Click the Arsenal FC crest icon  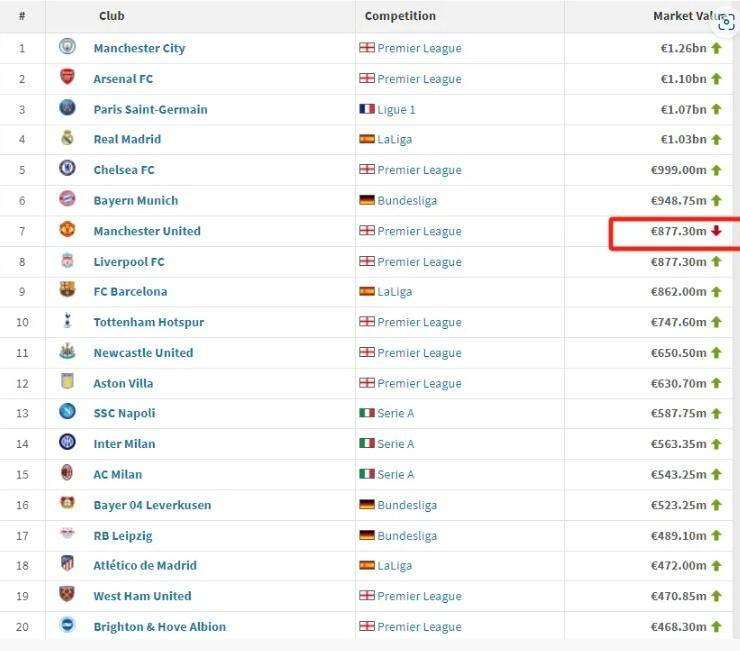(67, 78)
